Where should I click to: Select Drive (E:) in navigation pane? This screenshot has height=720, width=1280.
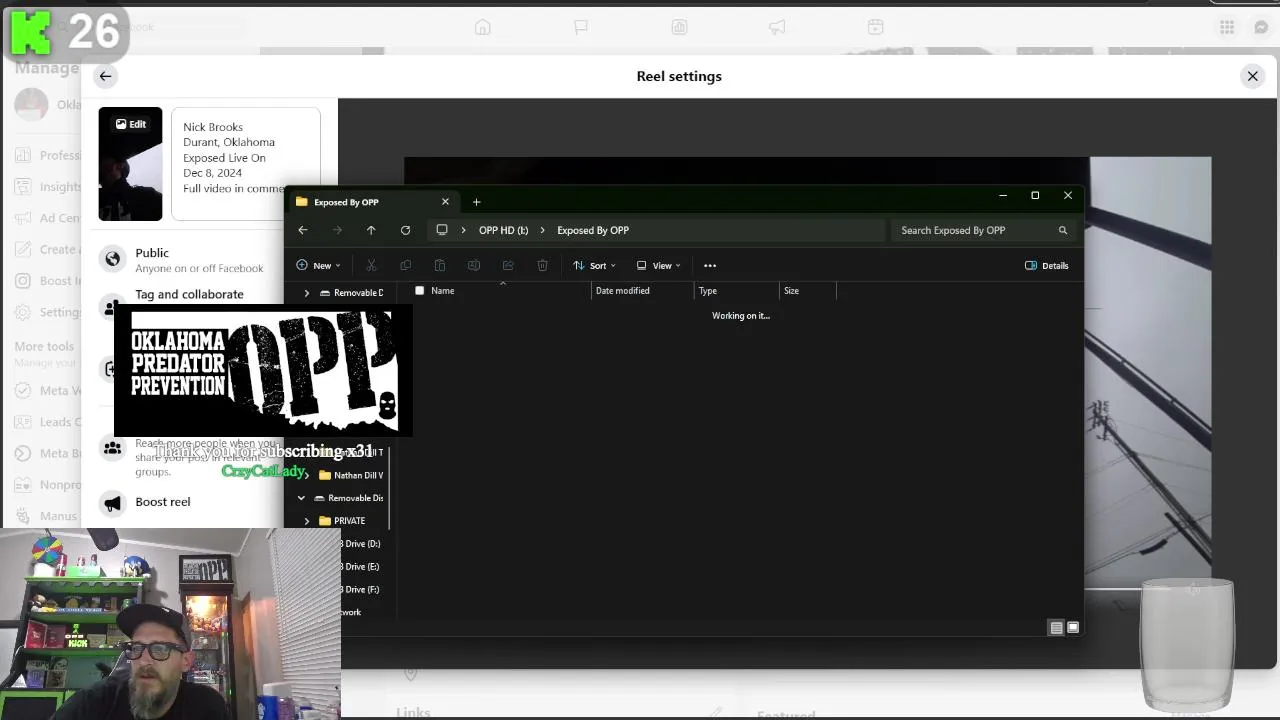click(361, 567)
